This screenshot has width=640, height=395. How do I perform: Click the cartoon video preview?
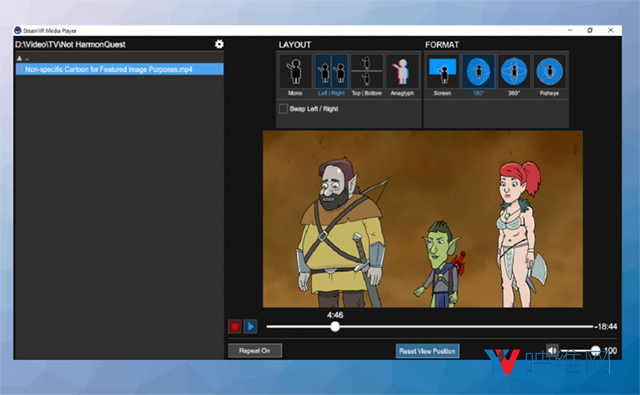423,219
